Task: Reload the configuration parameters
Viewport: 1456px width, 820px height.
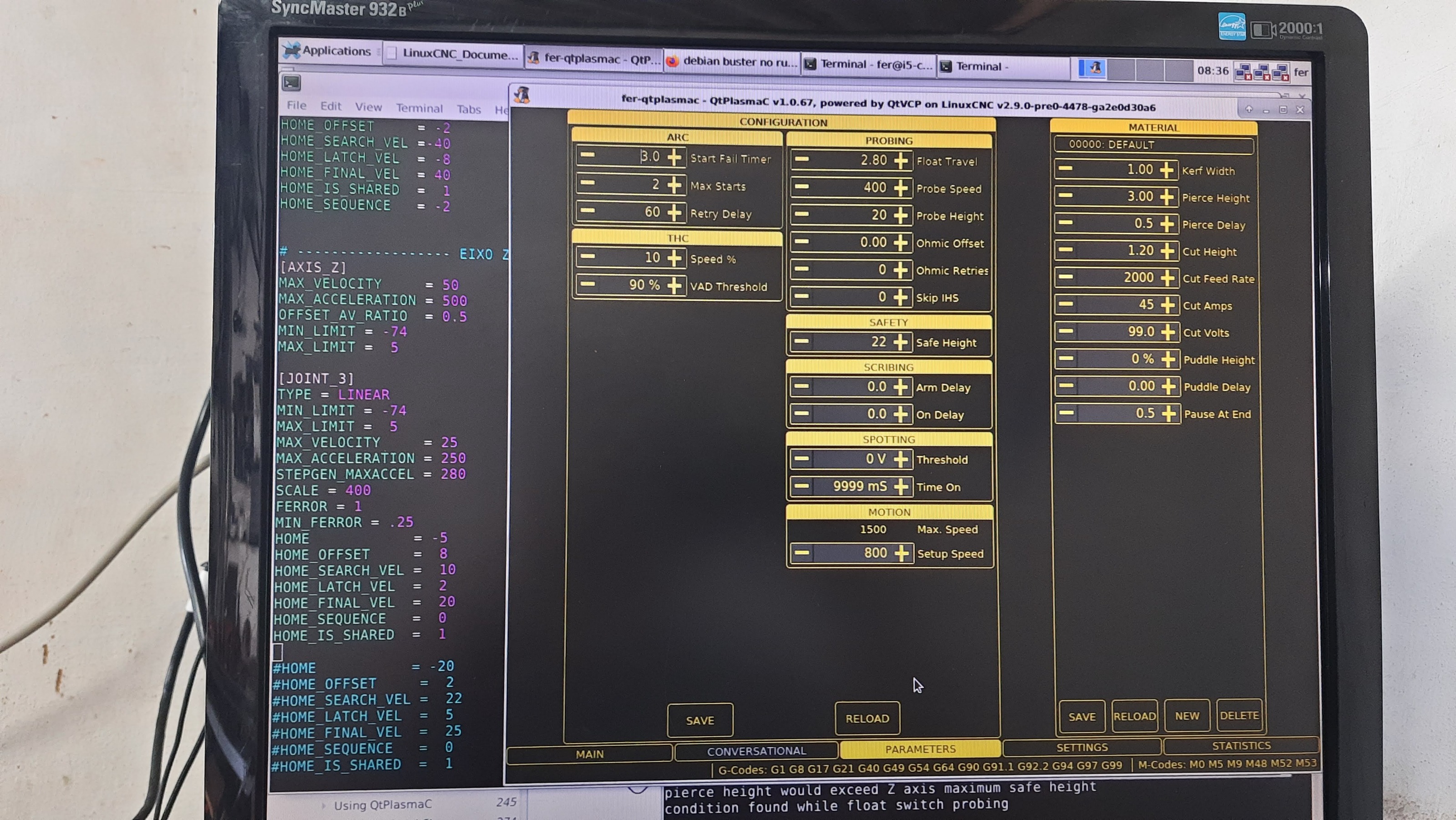Action: [867, 718]
